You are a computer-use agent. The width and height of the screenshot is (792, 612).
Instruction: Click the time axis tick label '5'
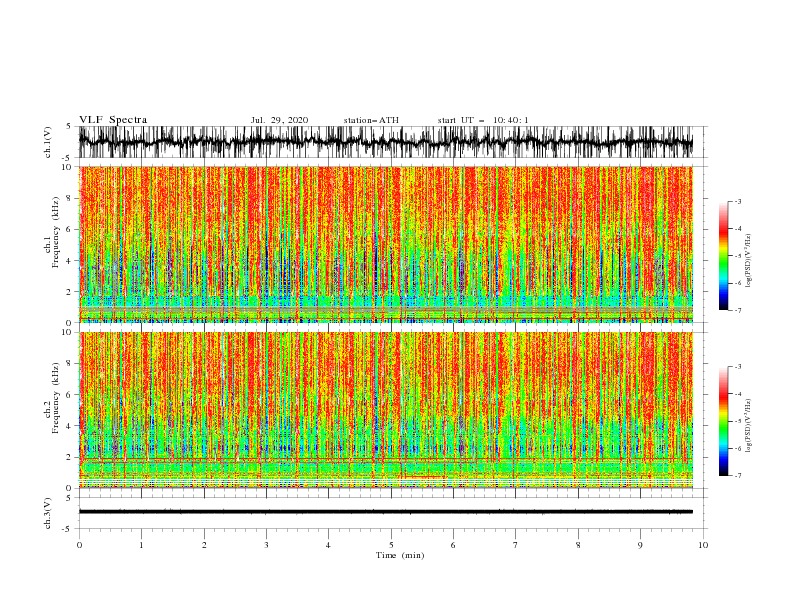[x=391, y=545]
